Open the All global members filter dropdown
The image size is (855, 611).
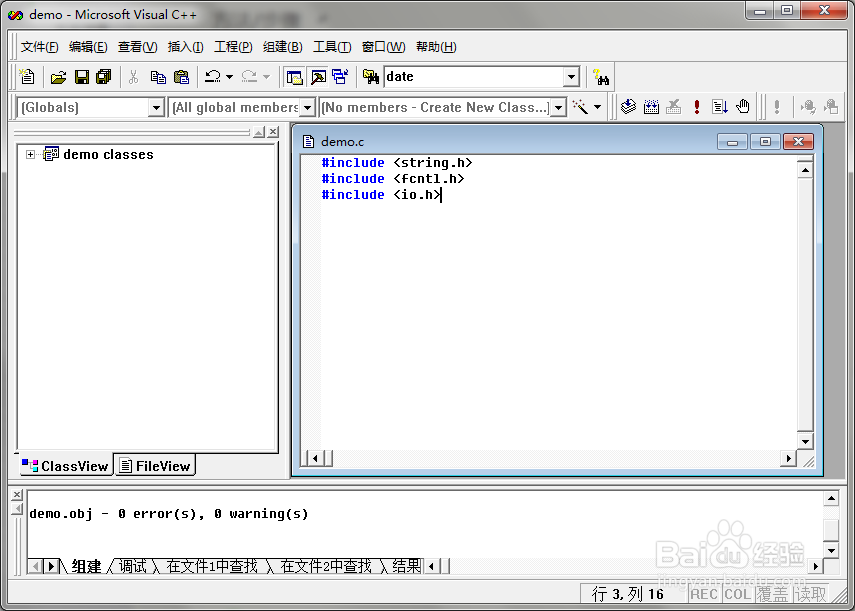[x=308, y=107]
